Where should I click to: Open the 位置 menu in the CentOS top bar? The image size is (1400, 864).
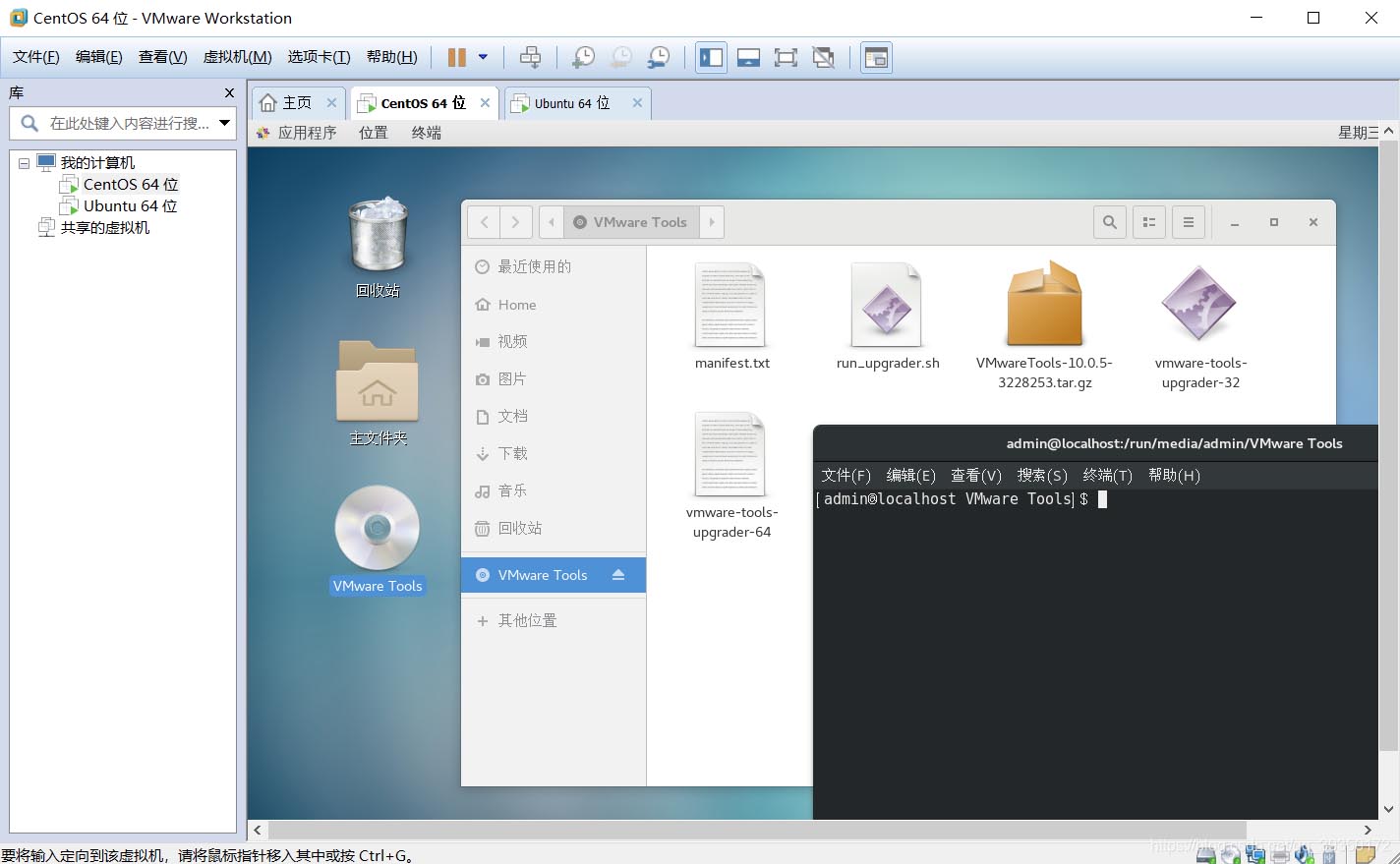tap(374, 133)
